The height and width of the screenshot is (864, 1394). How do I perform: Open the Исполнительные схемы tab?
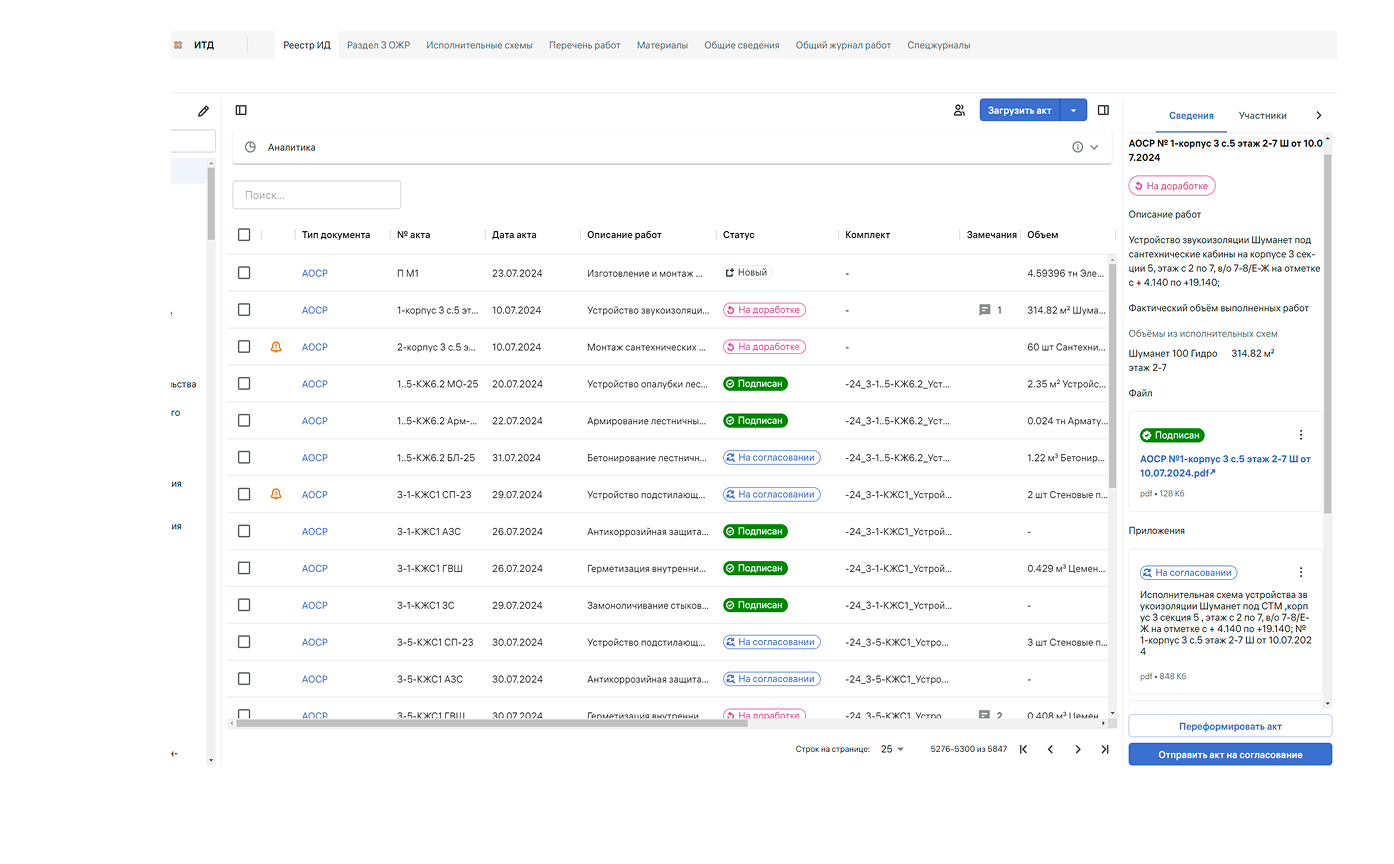[x=479, y=45]
